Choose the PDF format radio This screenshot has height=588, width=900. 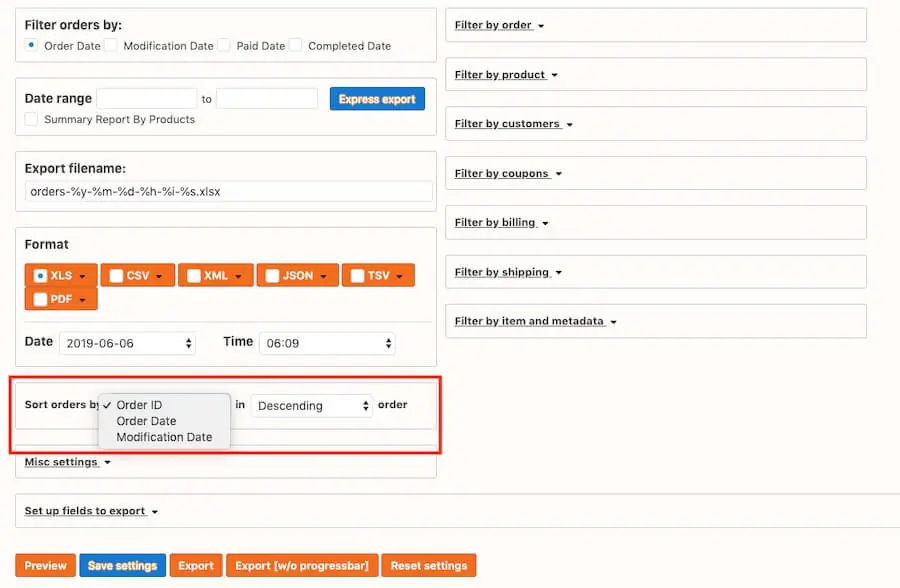[x=40, y=299]
